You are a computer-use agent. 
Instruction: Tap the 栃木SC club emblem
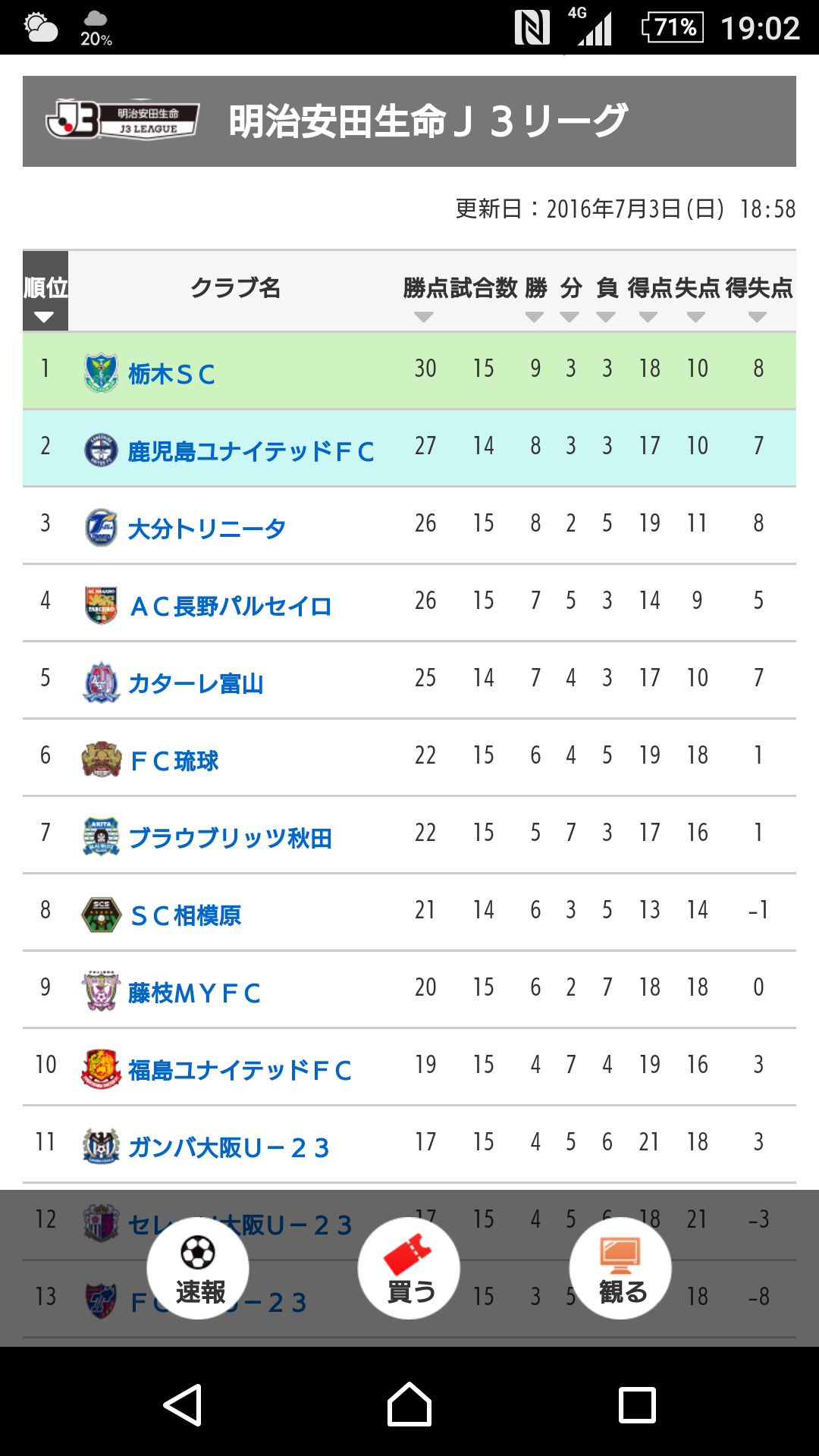(x=101, y=372)
